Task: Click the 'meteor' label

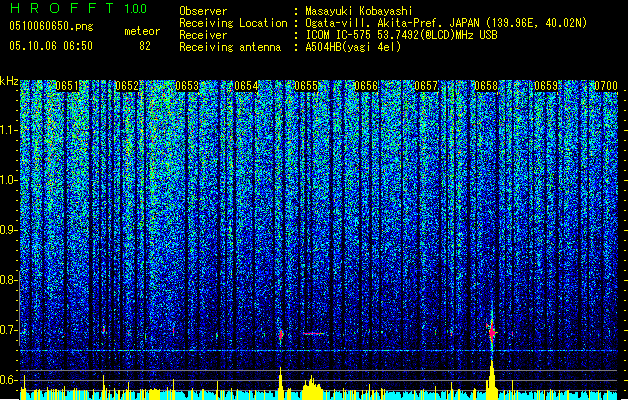Action: [142, 31]
